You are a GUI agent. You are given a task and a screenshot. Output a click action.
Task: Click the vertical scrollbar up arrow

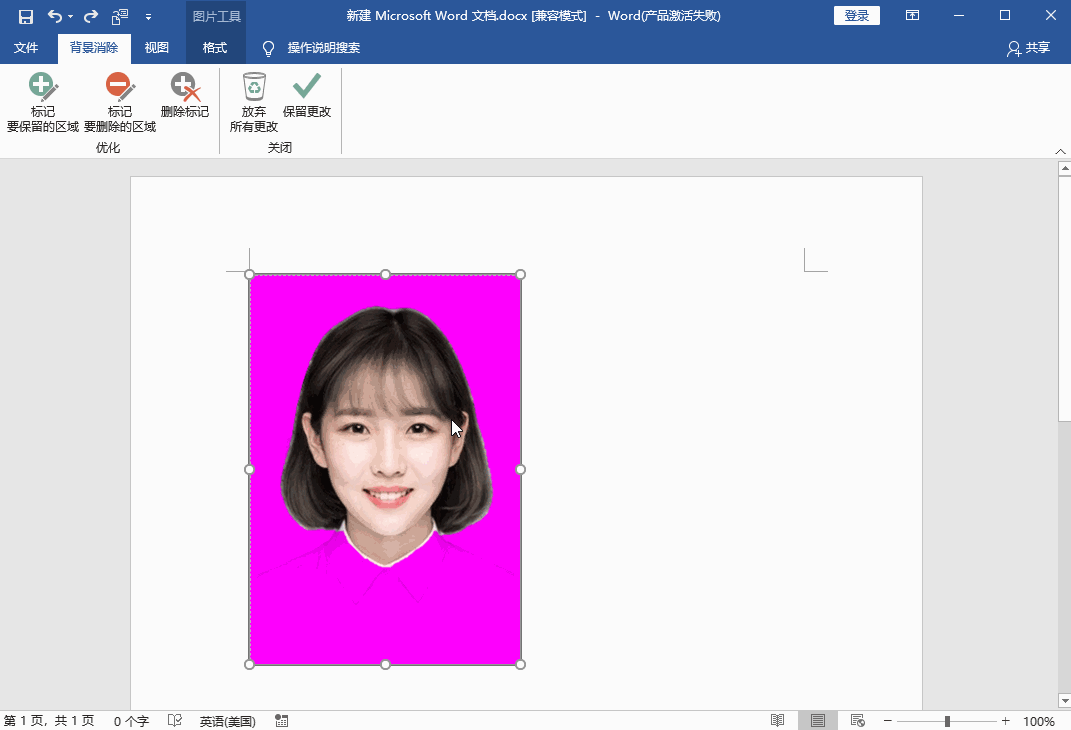click(x=1064, y=168)
